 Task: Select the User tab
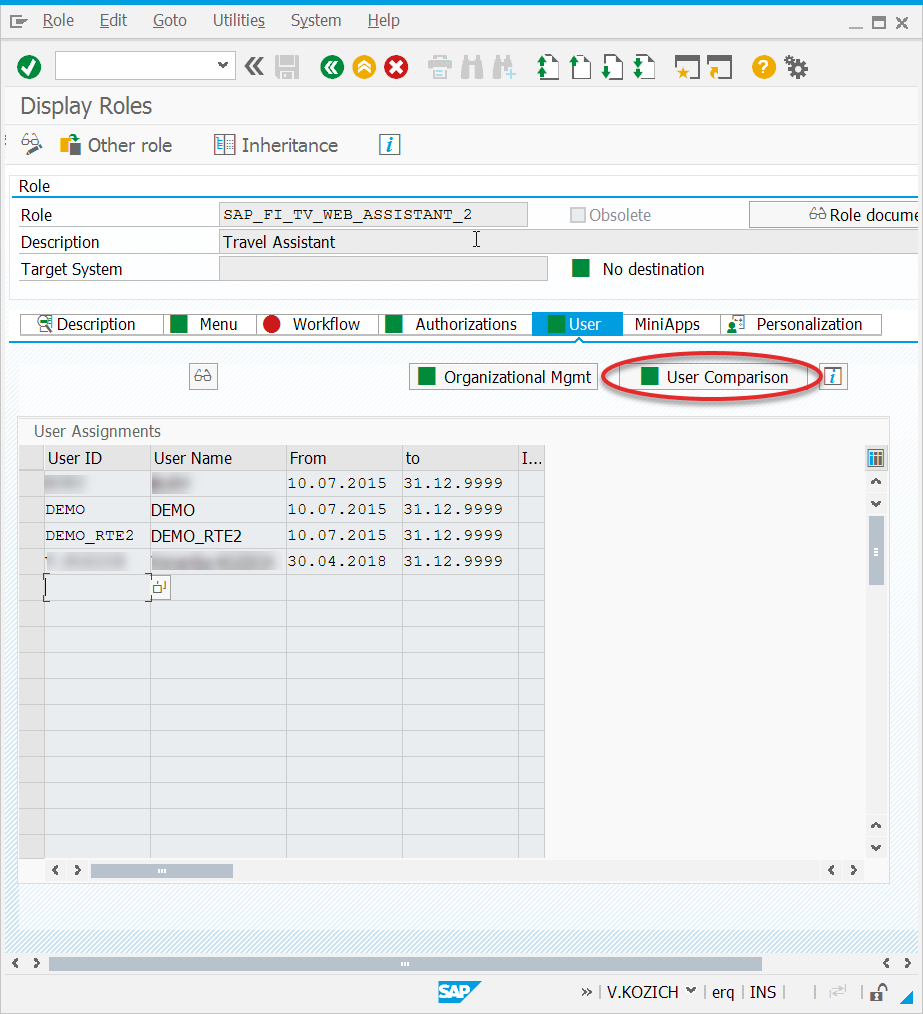pyautogui.click(x=577, y=324)
